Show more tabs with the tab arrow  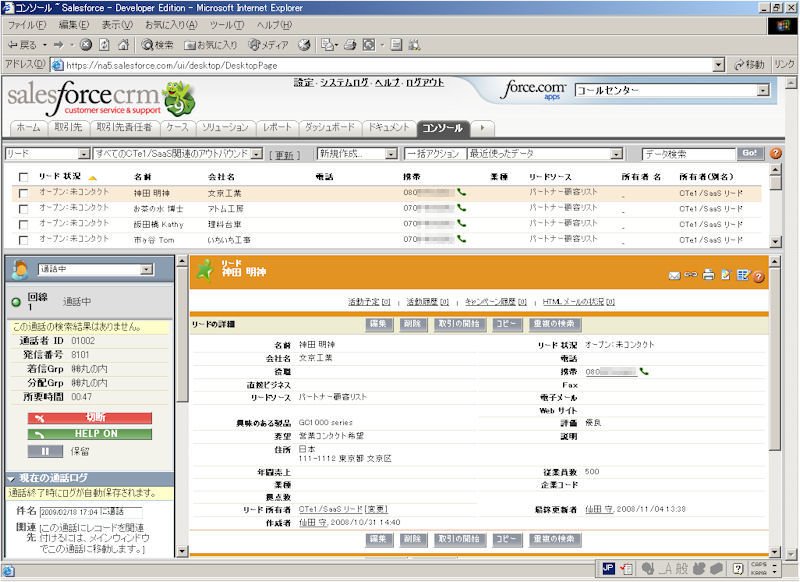coord(482,128)
